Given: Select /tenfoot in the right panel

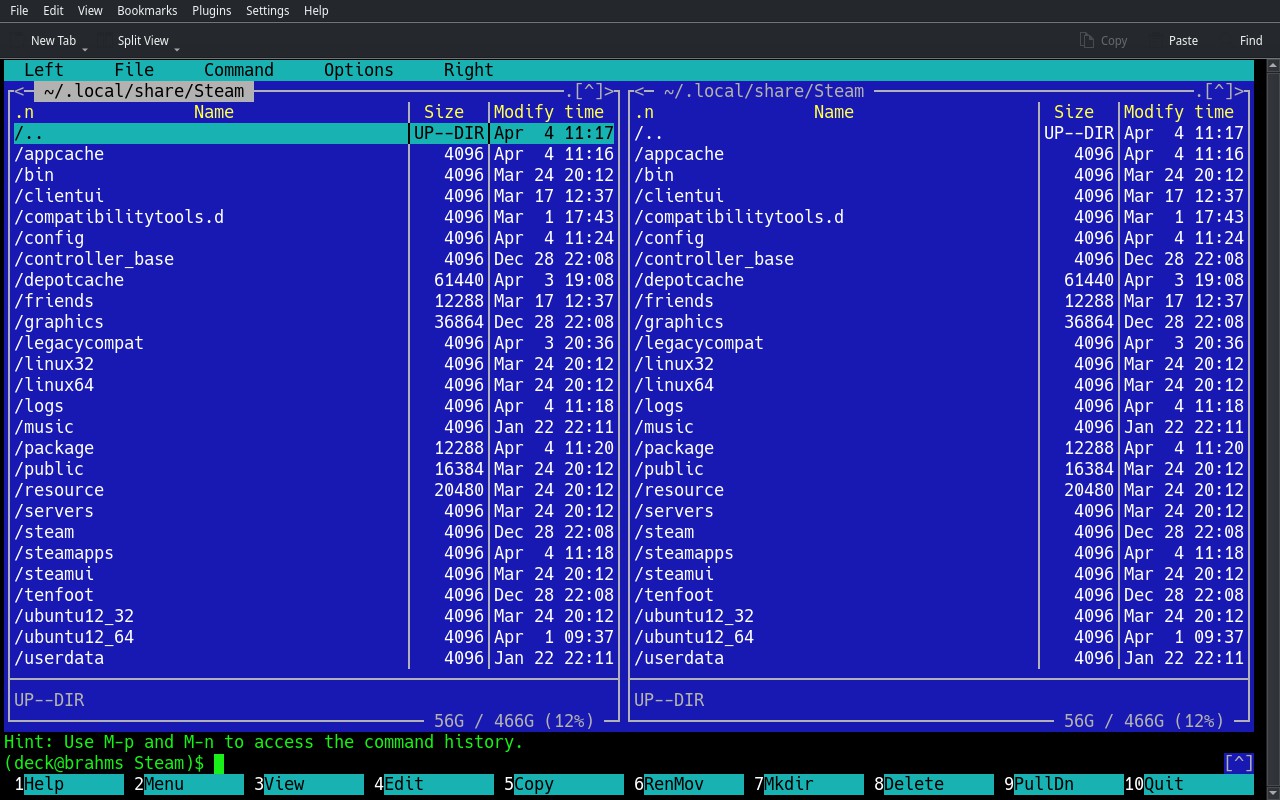Looking at the screenshot, I should coord(939,595).
